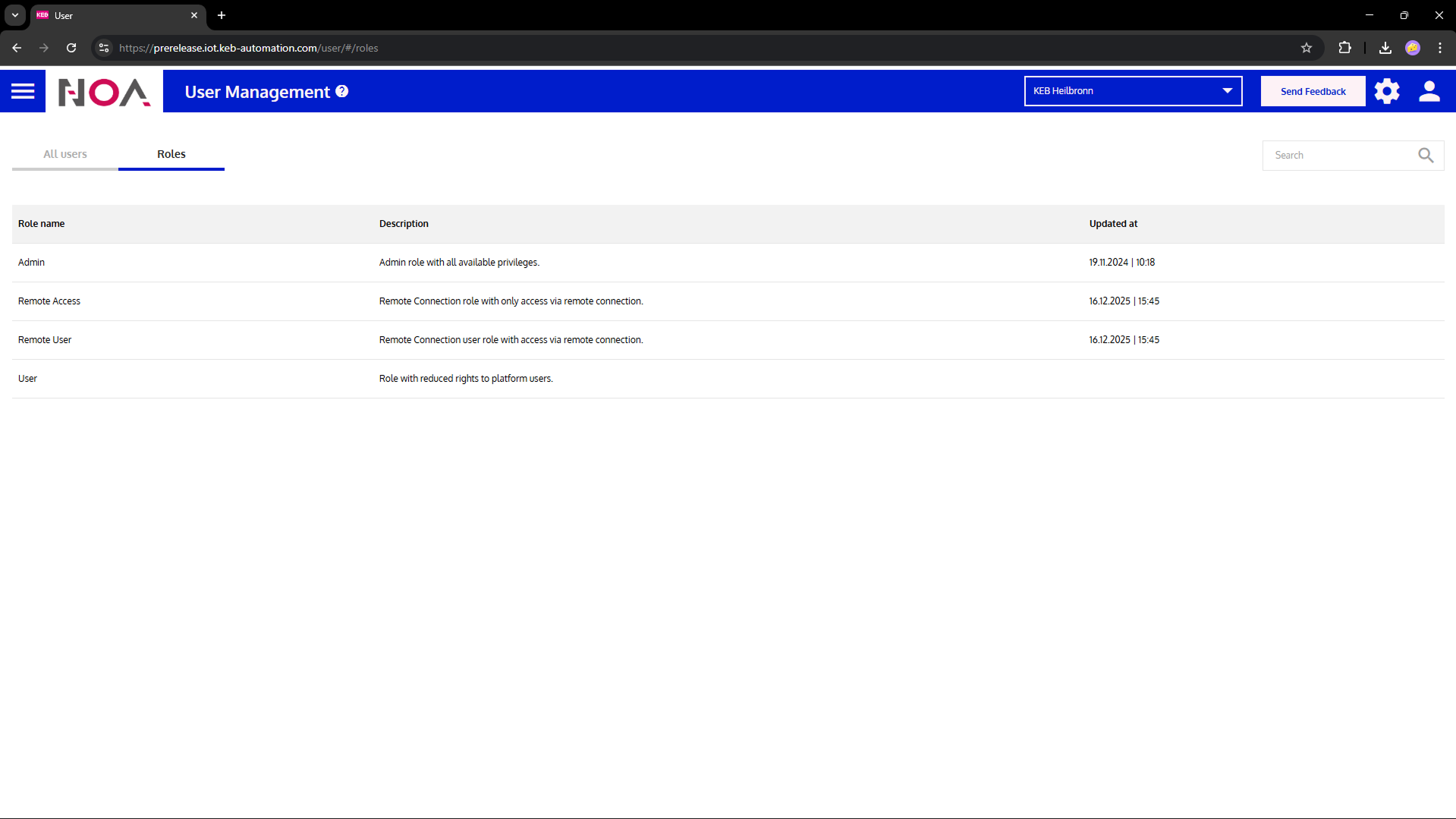View site information icon in address bar
Image resolution: width=1456 pixels, height=819 pixels.
(104, 48)
